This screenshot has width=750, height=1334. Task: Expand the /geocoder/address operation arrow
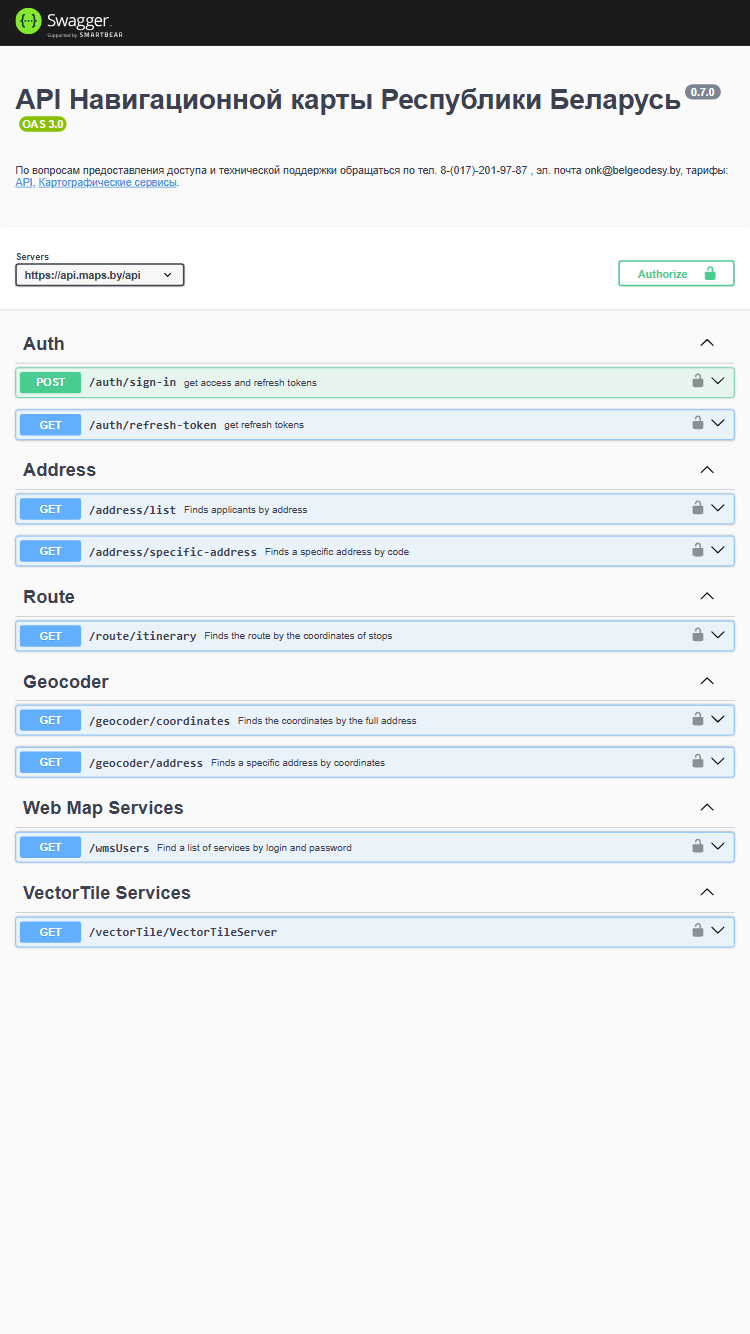point(717,761)
